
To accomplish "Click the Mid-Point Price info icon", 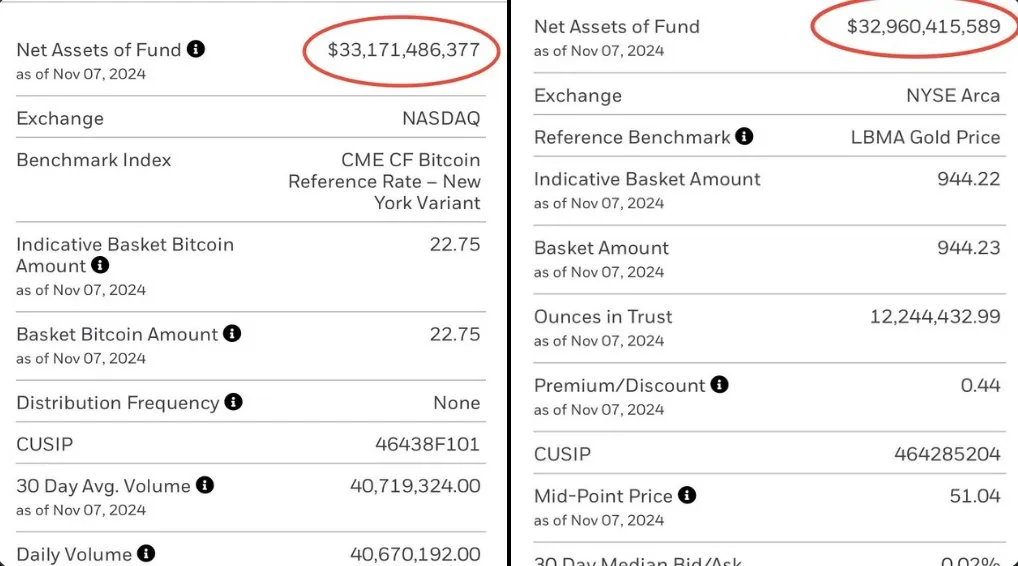I will [686, 495].
